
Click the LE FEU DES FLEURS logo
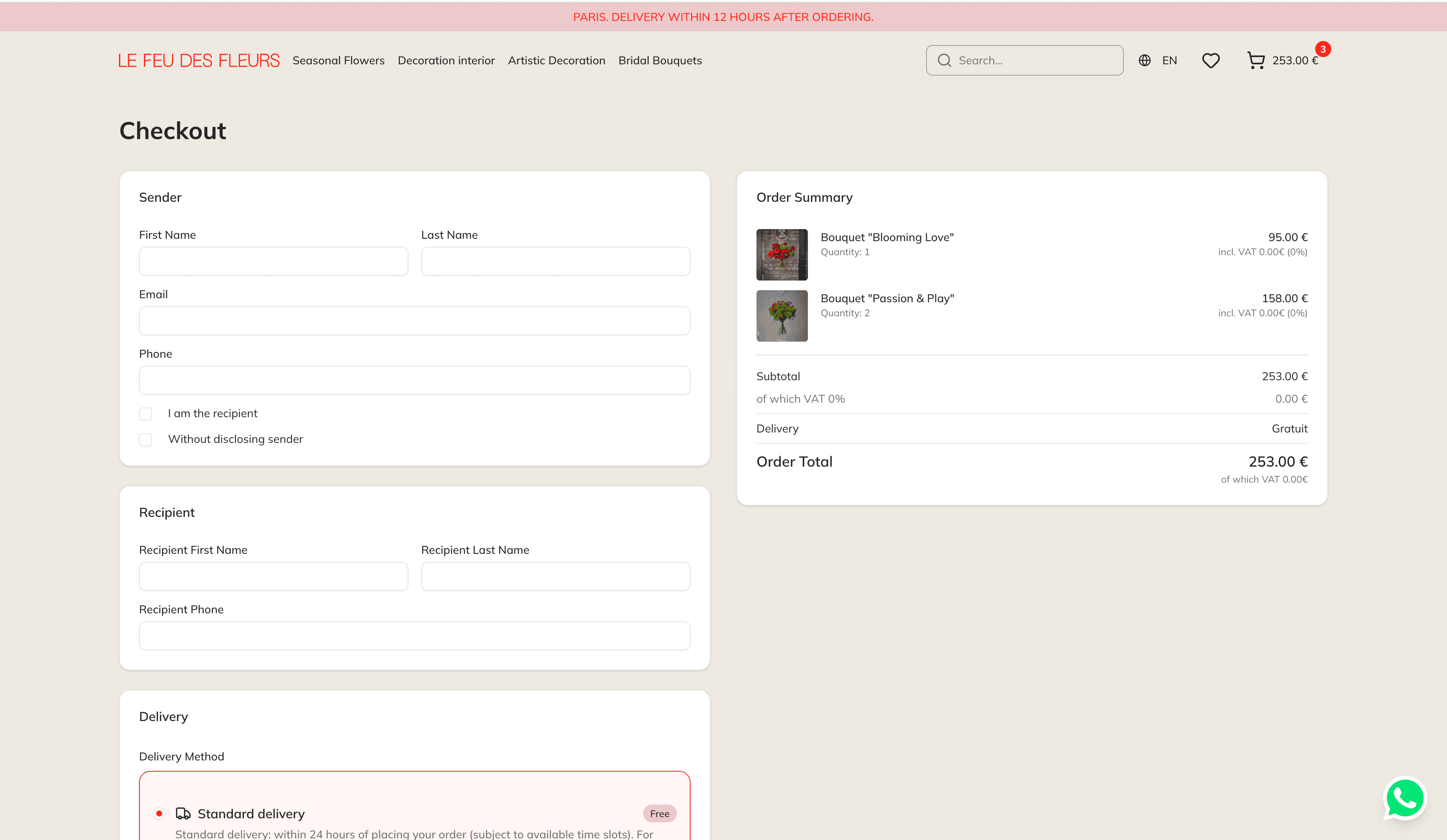click(x=199, y=60)
